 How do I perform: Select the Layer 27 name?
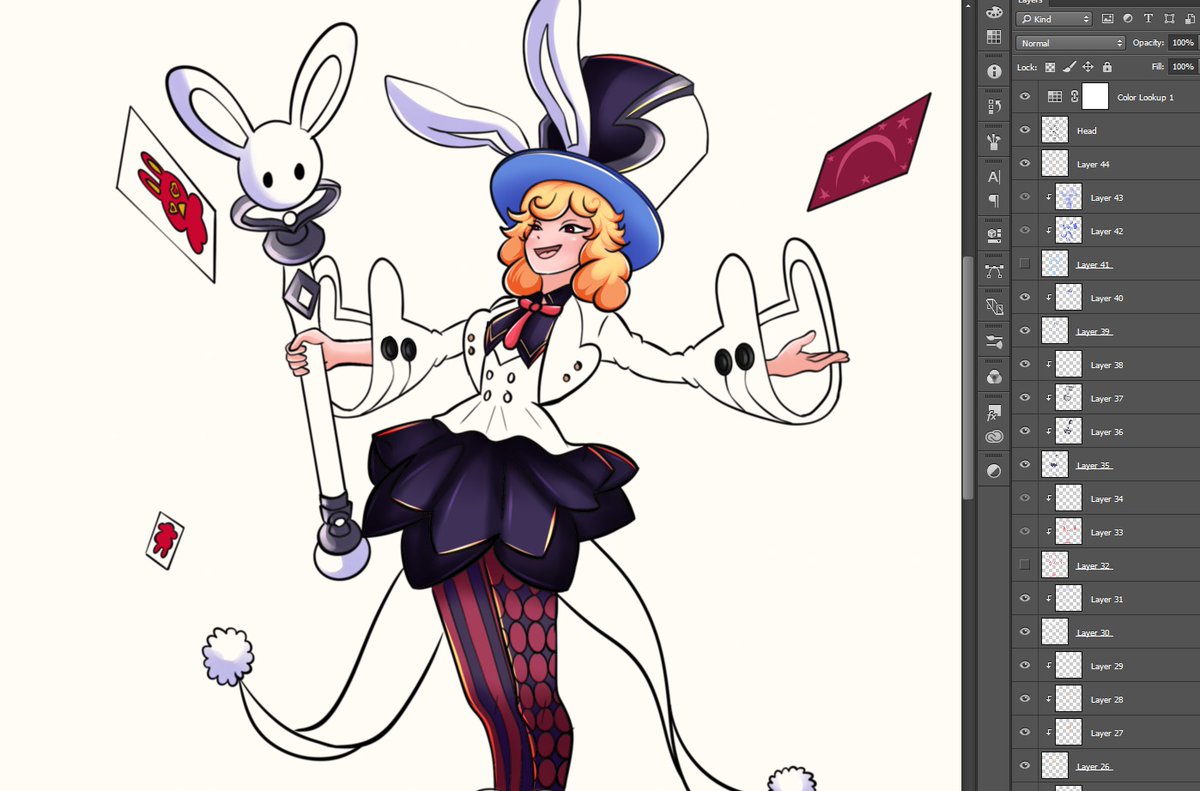(x=1107, y=733)
